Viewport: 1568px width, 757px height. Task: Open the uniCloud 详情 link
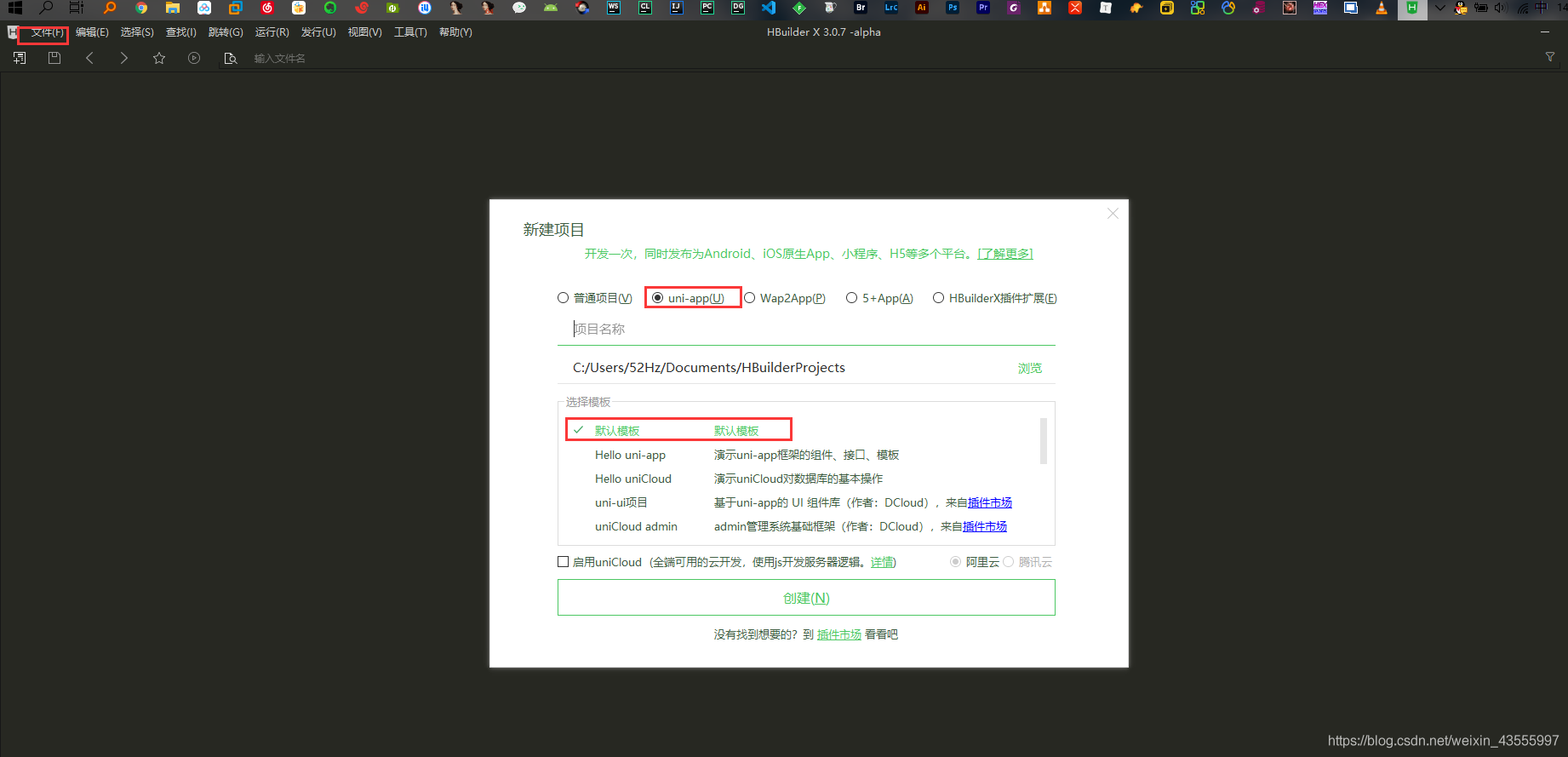pyautogui.click(x=882, y=562)
